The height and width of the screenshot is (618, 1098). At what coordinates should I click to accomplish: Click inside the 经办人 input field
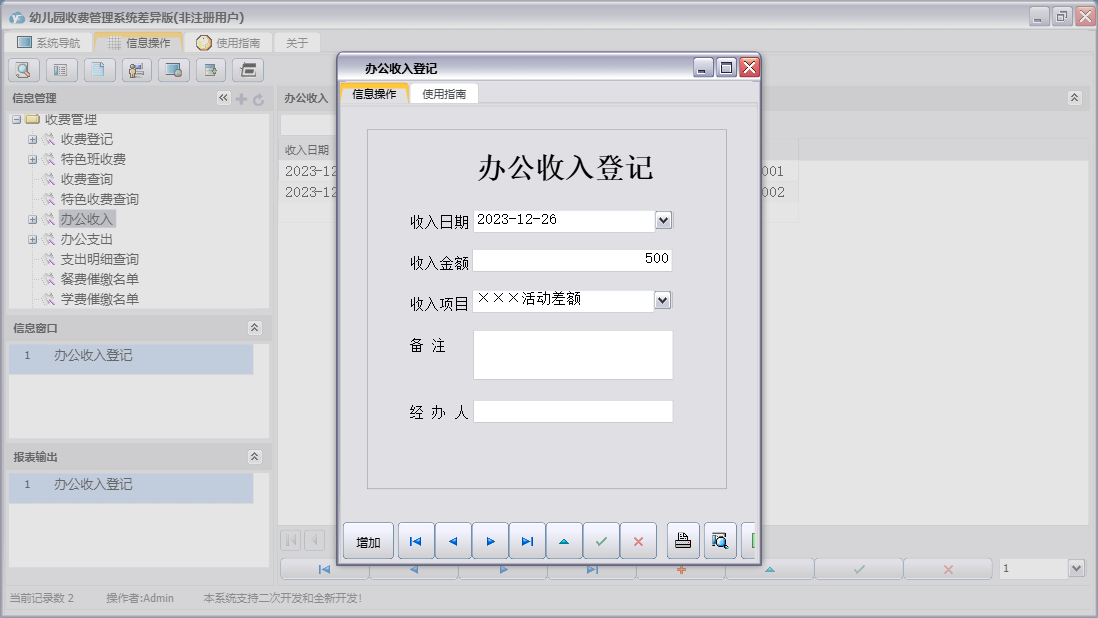click(x=573, y=410)
